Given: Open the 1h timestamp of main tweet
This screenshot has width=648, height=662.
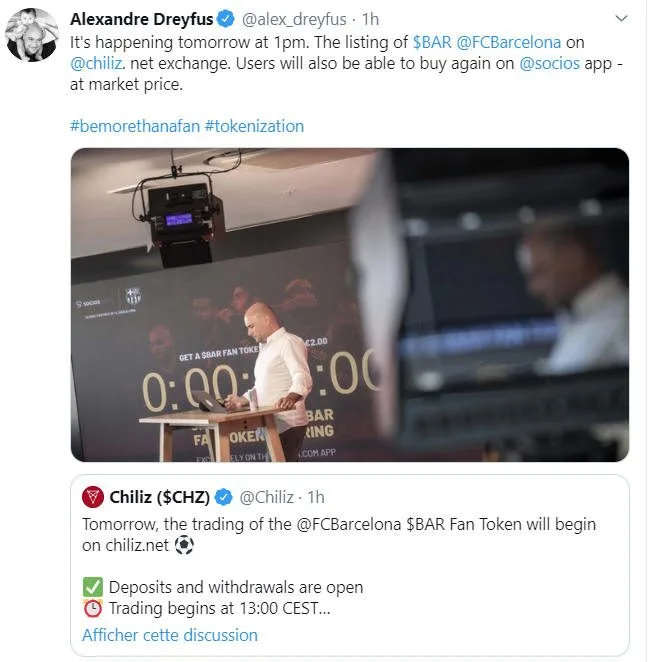Looking at the screenshot, I should coord(370,19).
